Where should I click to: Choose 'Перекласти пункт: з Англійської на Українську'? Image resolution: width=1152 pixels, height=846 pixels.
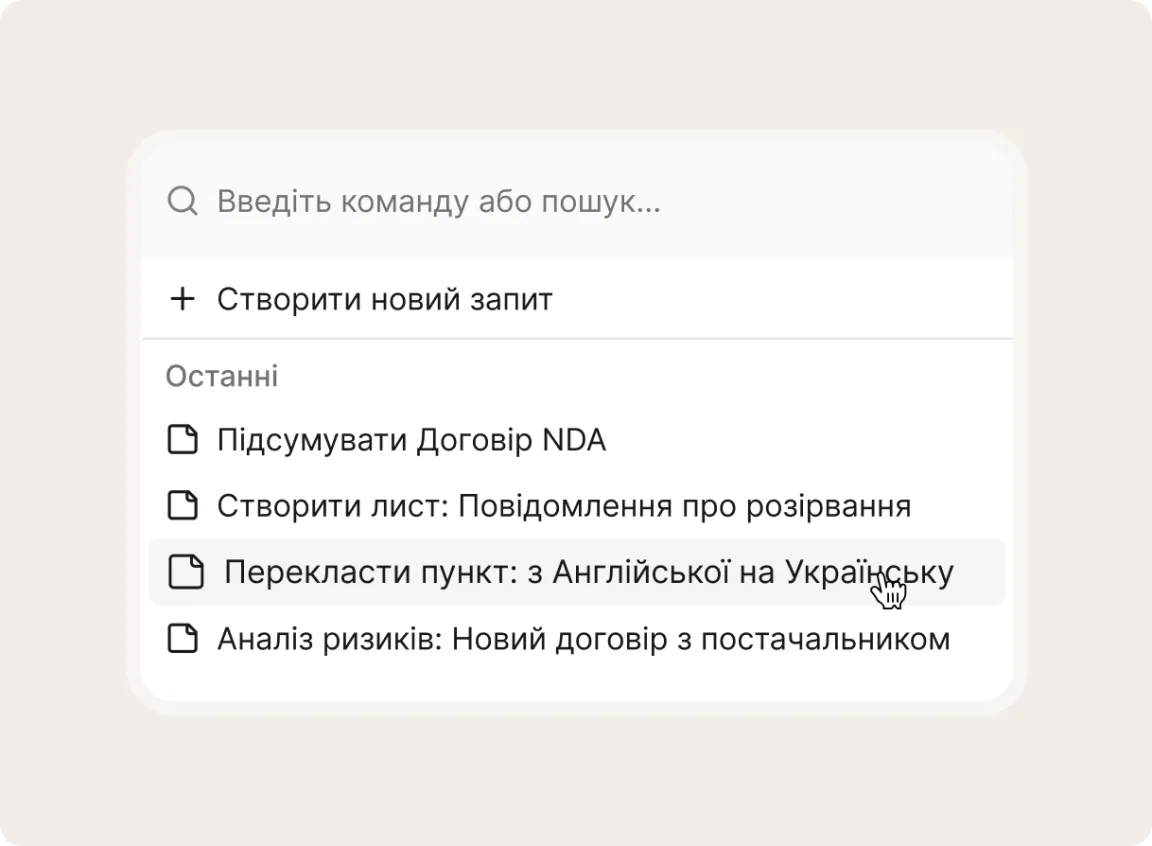588,572
